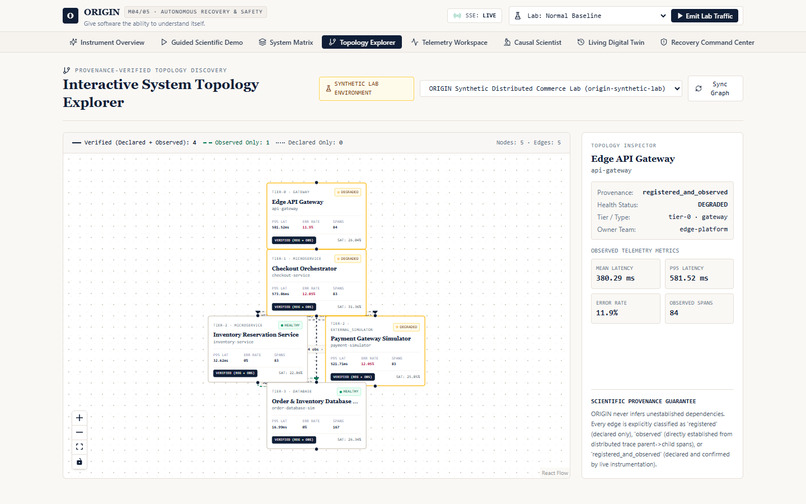Open the Recovery Command Center tab
The width and height of the screenshot is (806, 504).
707,42
